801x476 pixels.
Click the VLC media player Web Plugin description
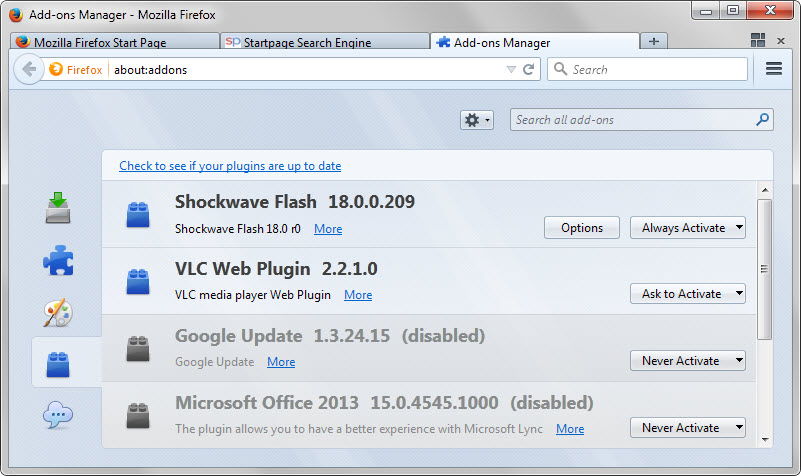pyautogui.click(x=253, y=295)
